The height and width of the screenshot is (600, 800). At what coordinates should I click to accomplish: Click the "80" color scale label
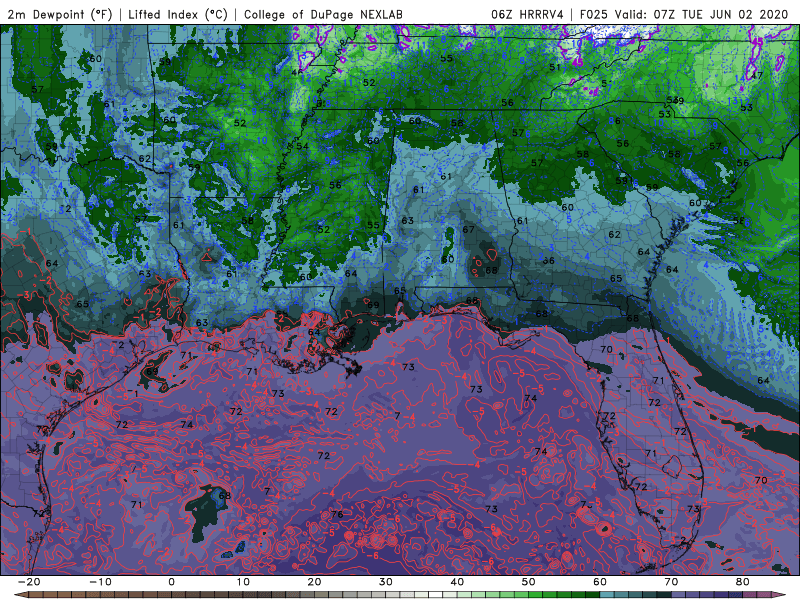[743, 582]
